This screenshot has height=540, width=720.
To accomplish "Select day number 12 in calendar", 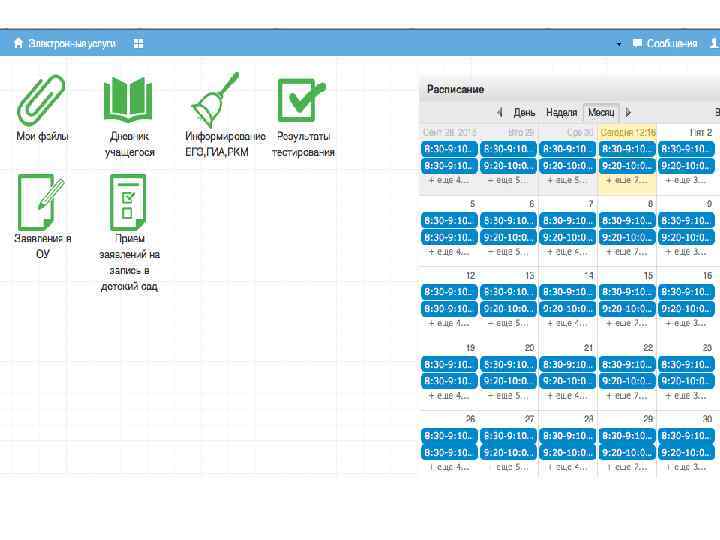I will pyautogui.click(x=470, y=276).
